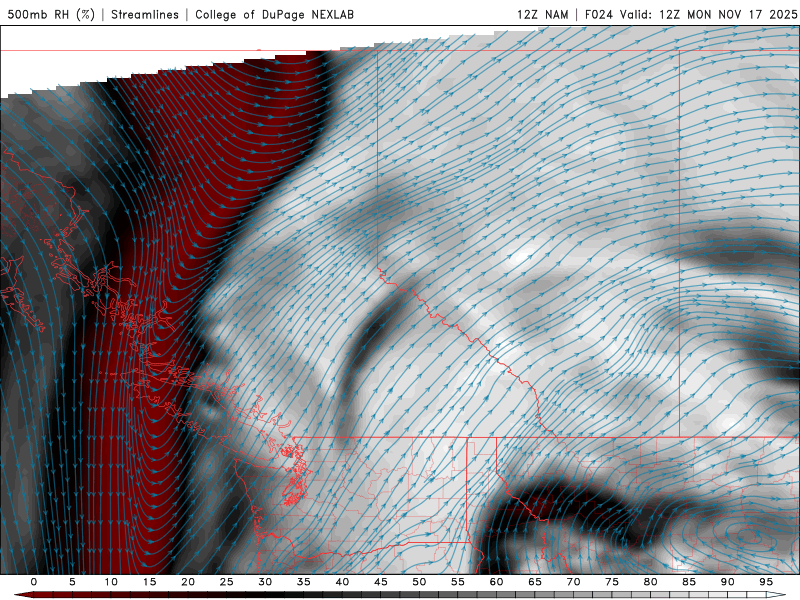This screenshot has width=800, height=600.
Task: Click the '55' colorbar tick label
Action: (458, 582)
